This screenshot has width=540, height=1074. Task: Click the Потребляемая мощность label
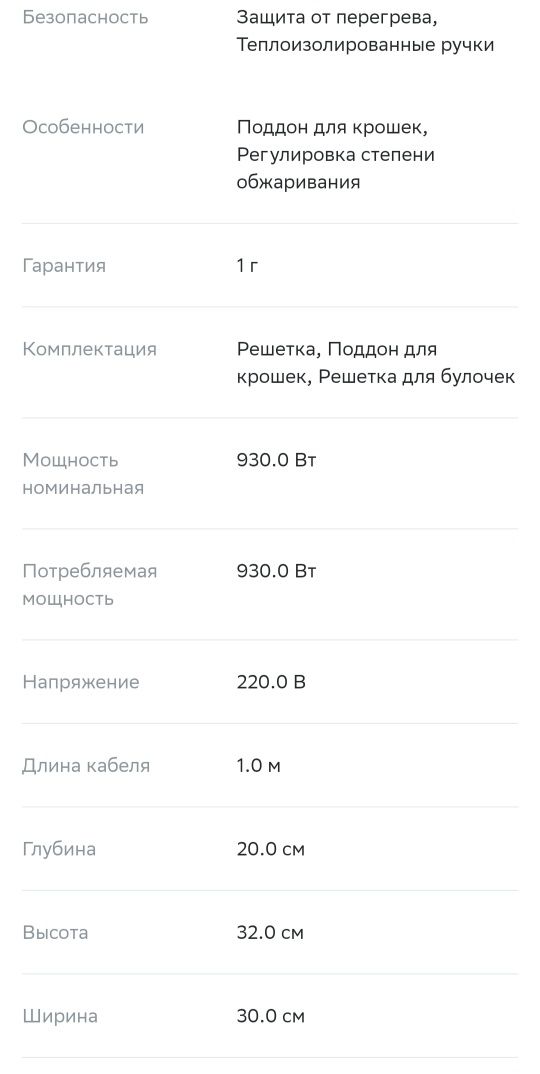[x=90, y=585]
